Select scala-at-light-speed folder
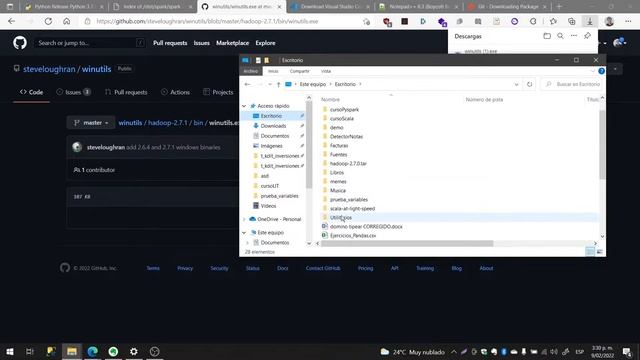 click(352, 209)
